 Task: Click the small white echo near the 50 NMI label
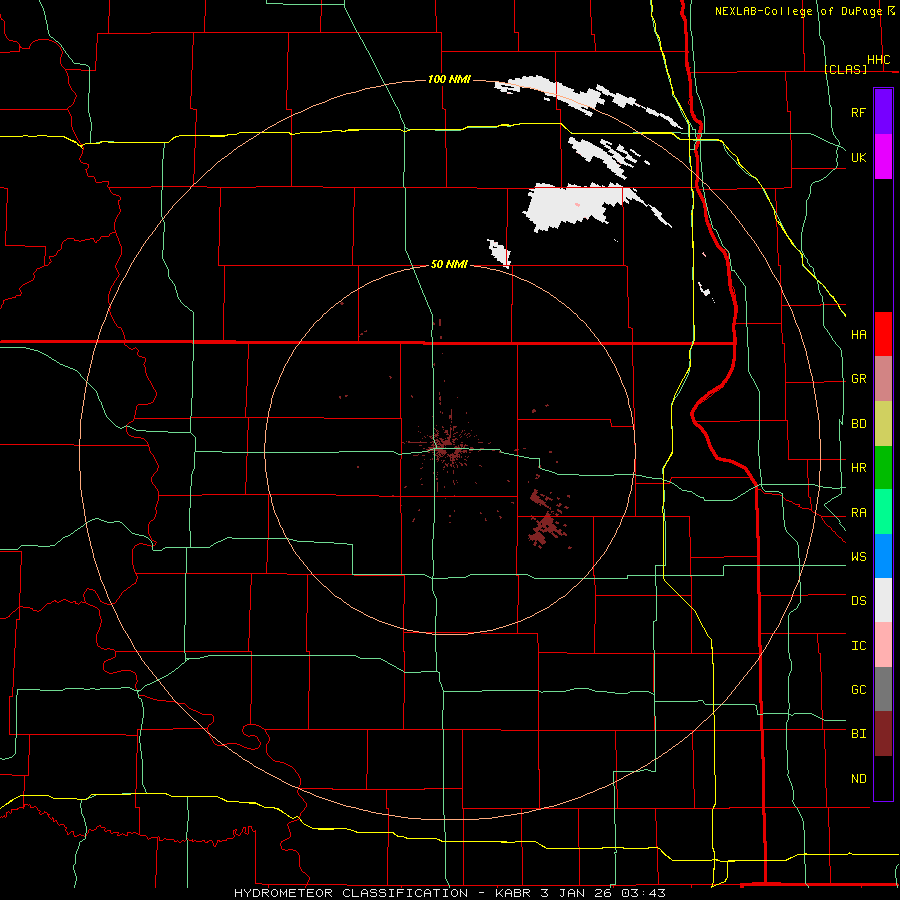click(499, 253)
